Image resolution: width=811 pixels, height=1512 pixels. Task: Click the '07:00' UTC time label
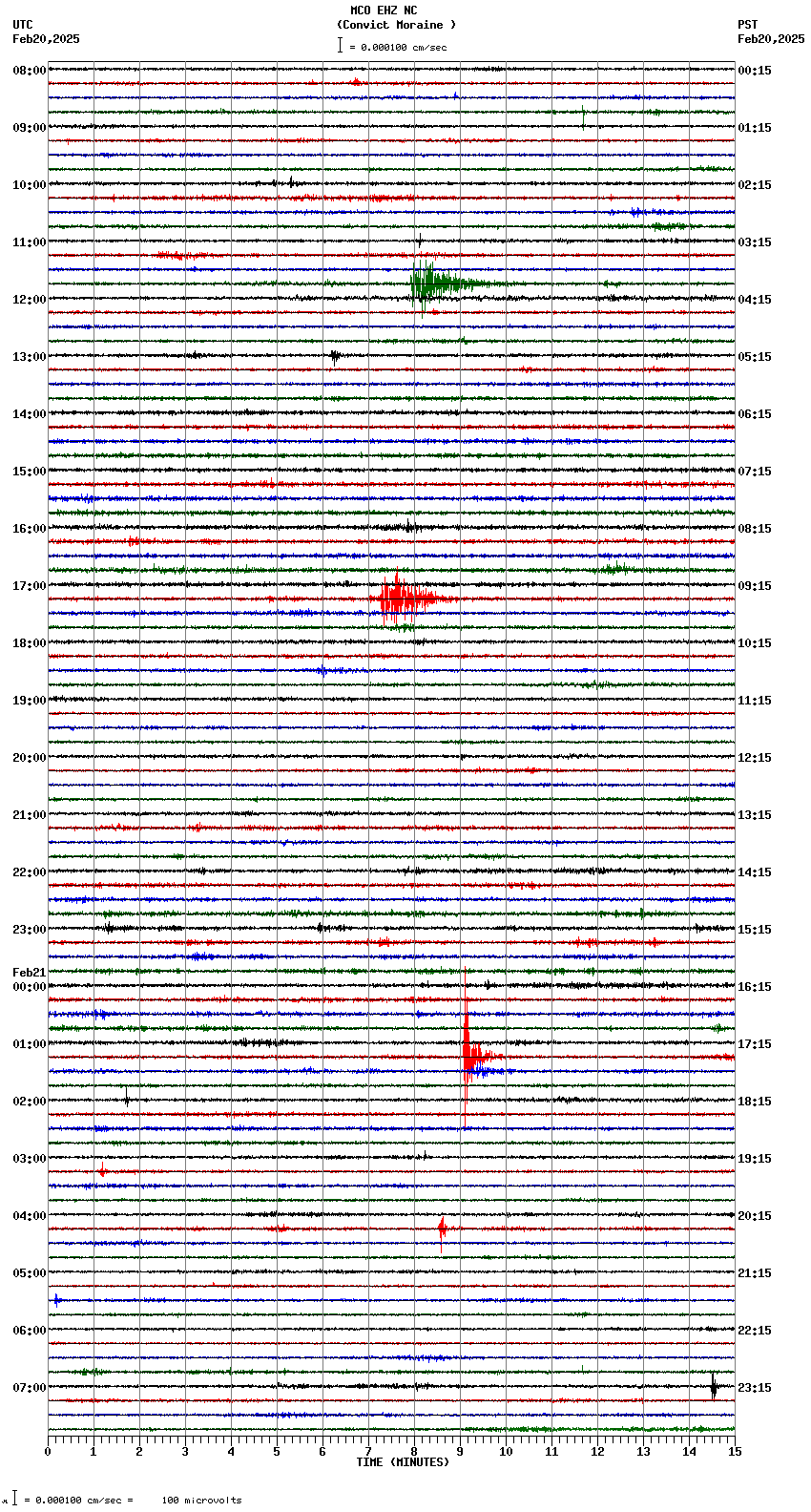pos(29,1388)
